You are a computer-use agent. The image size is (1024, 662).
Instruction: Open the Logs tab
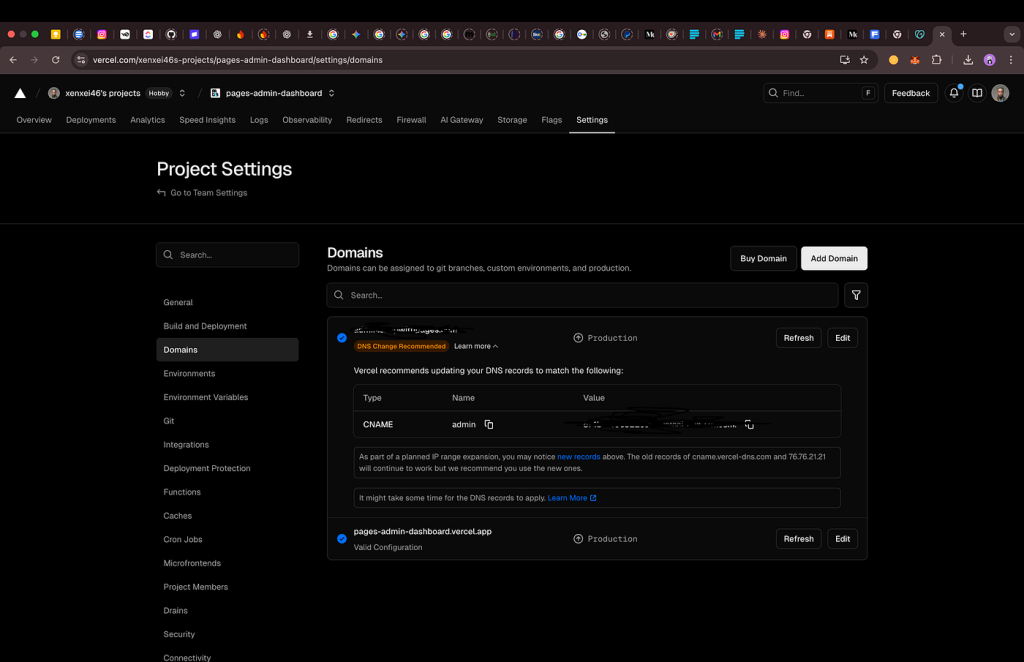click(259, 120)
